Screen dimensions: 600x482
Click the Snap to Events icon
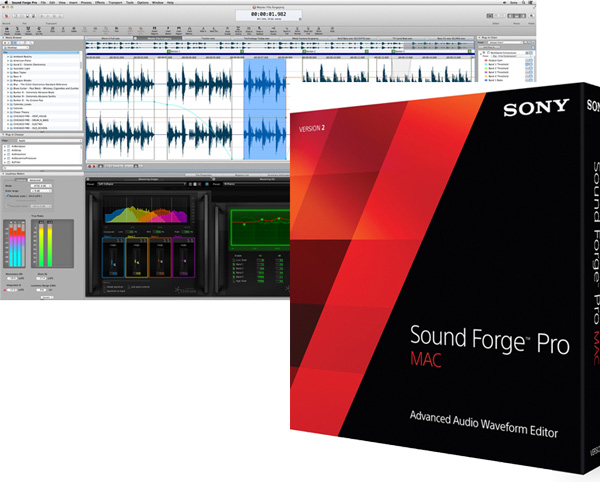click(x=238, y=31)
